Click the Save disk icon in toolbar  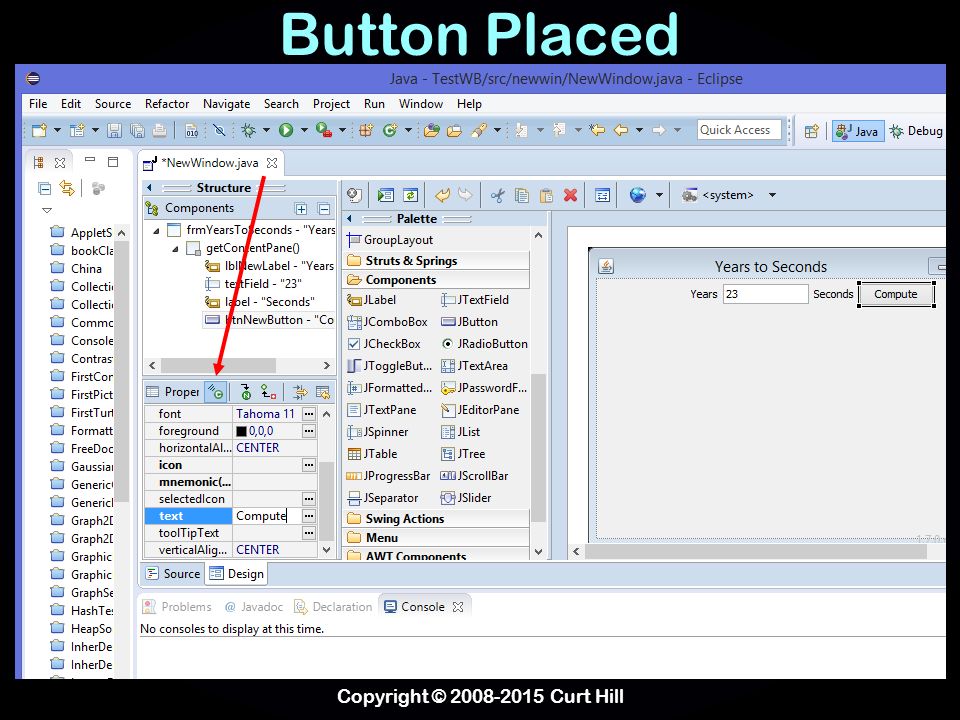pos(114,130)
